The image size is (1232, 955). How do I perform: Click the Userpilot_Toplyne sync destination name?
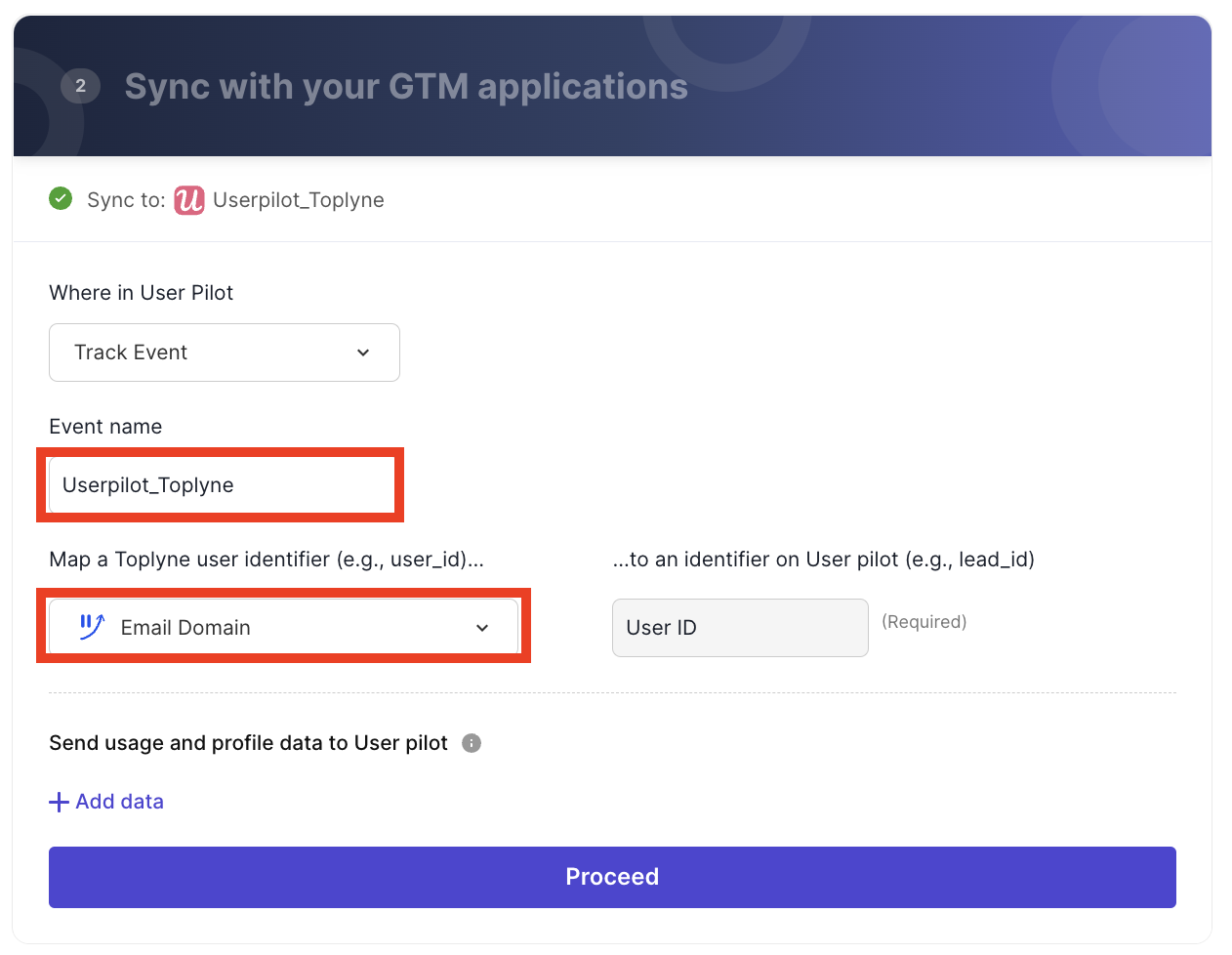tap(299, 200)
